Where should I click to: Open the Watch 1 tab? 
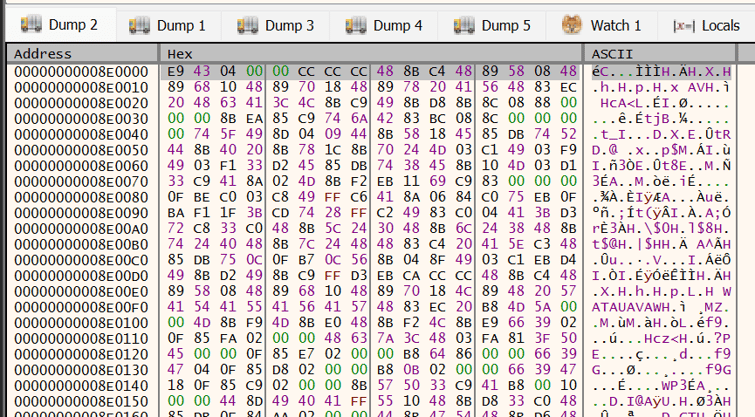pos(602,26)
